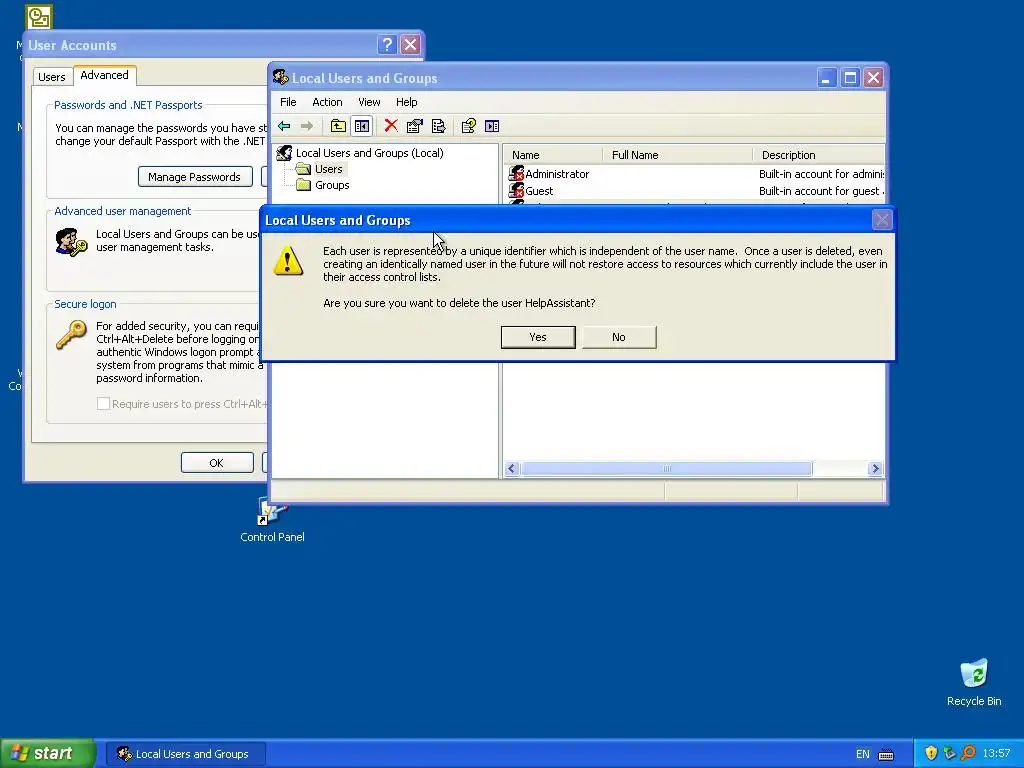Click the scrollbar right arrow in user list

876,469
